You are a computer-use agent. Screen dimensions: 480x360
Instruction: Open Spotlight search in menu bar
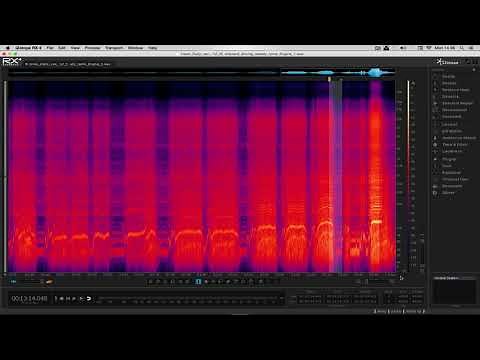tap(462, 48)
